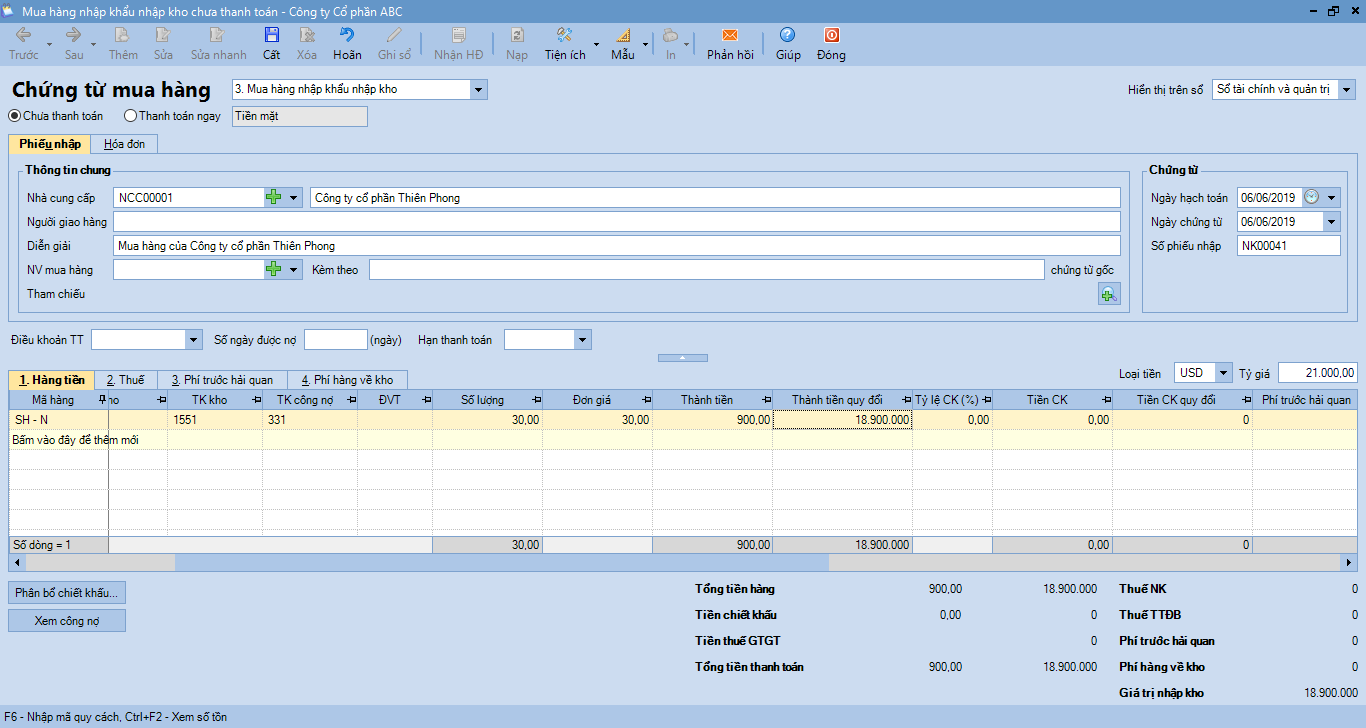The width and height of the screenshot is (1366, 728).
Task: Open Ngày hạch toán date dropdown
Action: click(x=1332, y=198)
